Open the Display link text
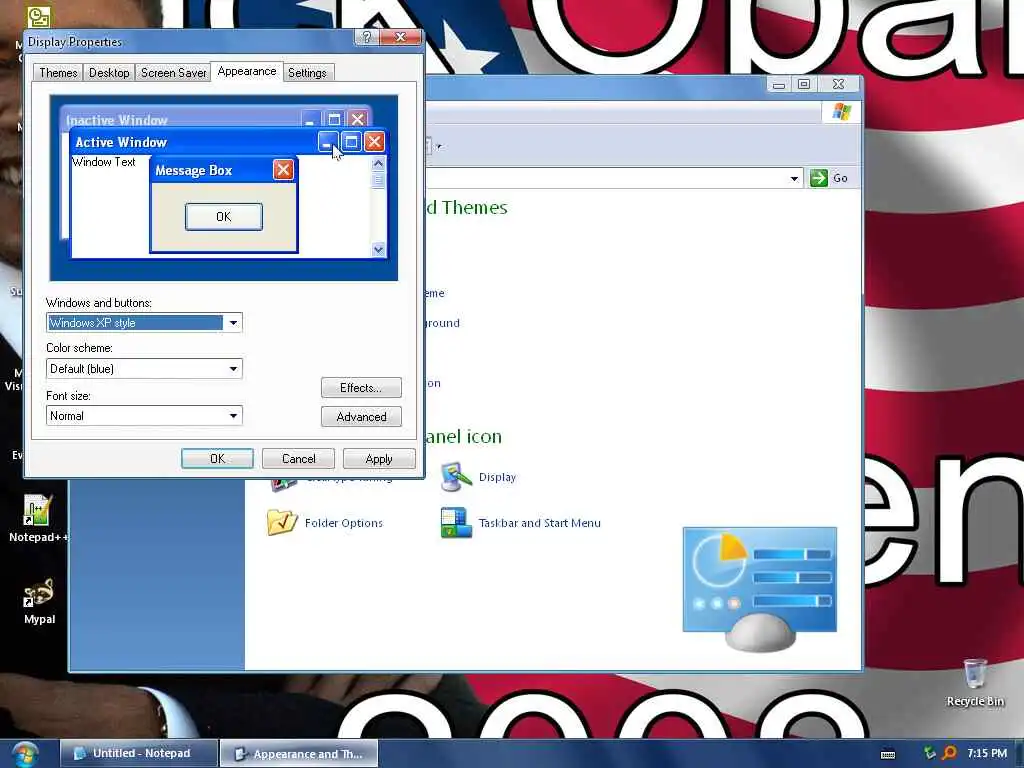The width and height of the screenshot is (1024, 768). pos(497,477)
